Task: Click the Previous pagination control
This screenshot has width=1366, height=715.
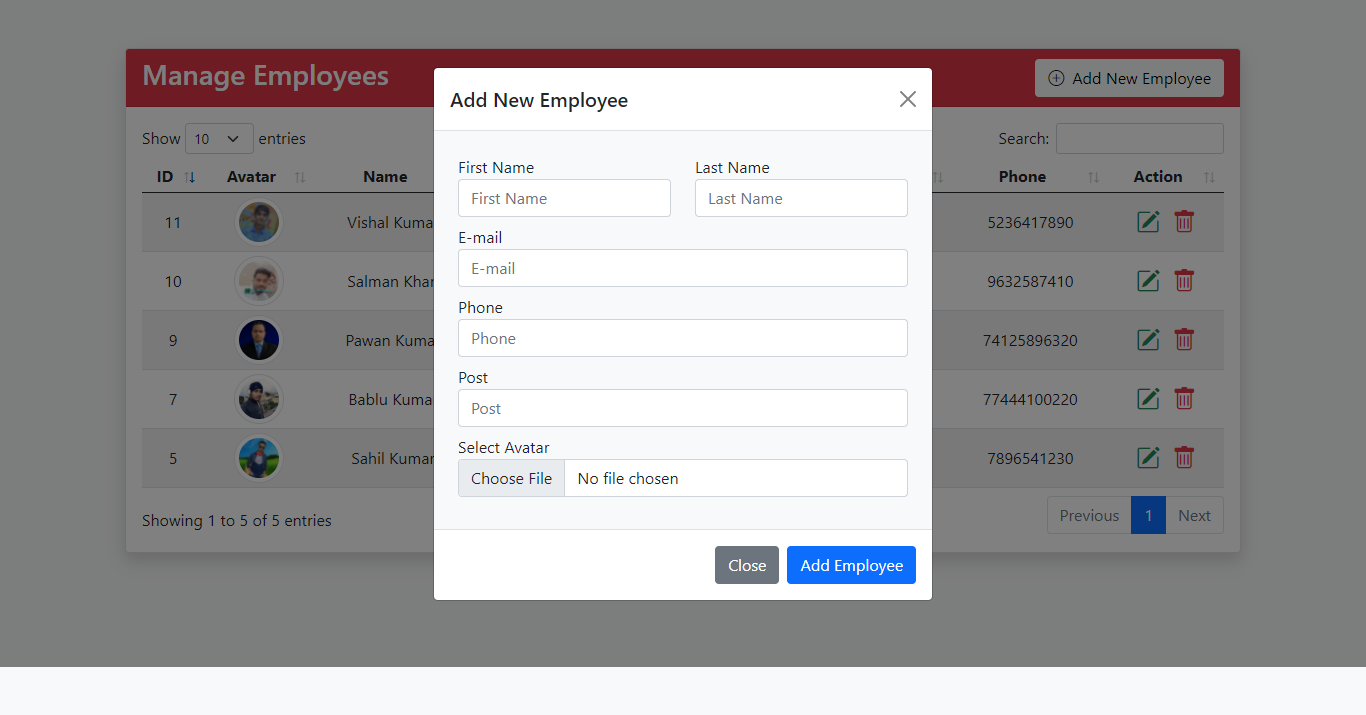Action: [1088, 515]
